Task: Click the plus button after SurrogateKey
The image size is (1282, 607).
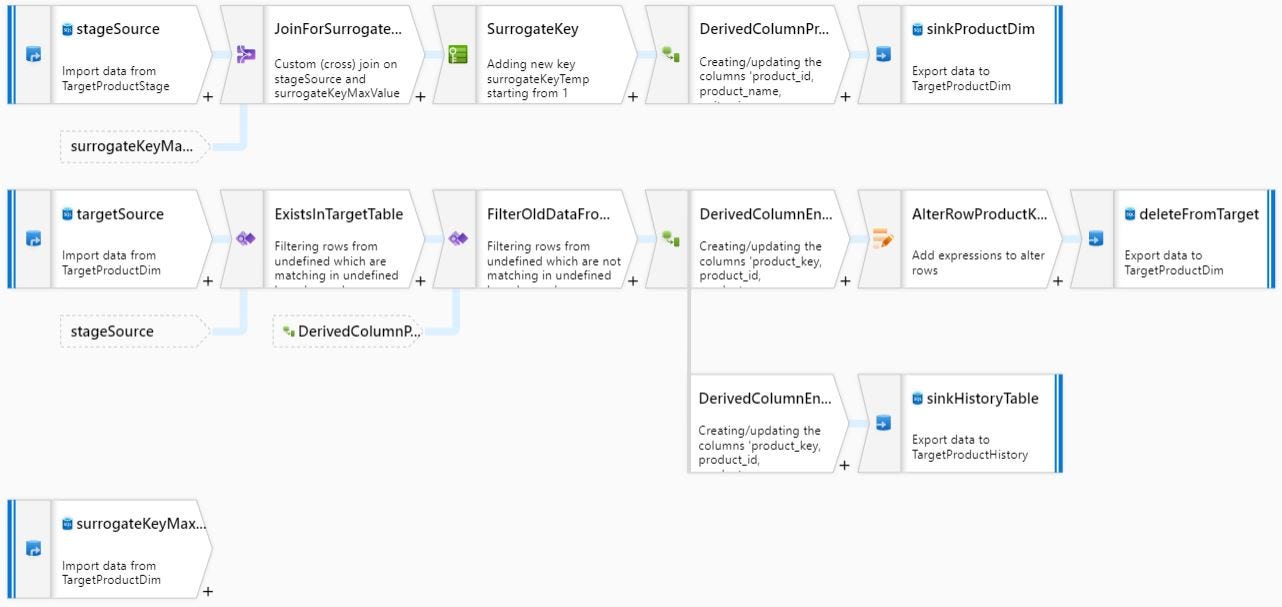Action: pyautogui.click(x=631, y=98)
